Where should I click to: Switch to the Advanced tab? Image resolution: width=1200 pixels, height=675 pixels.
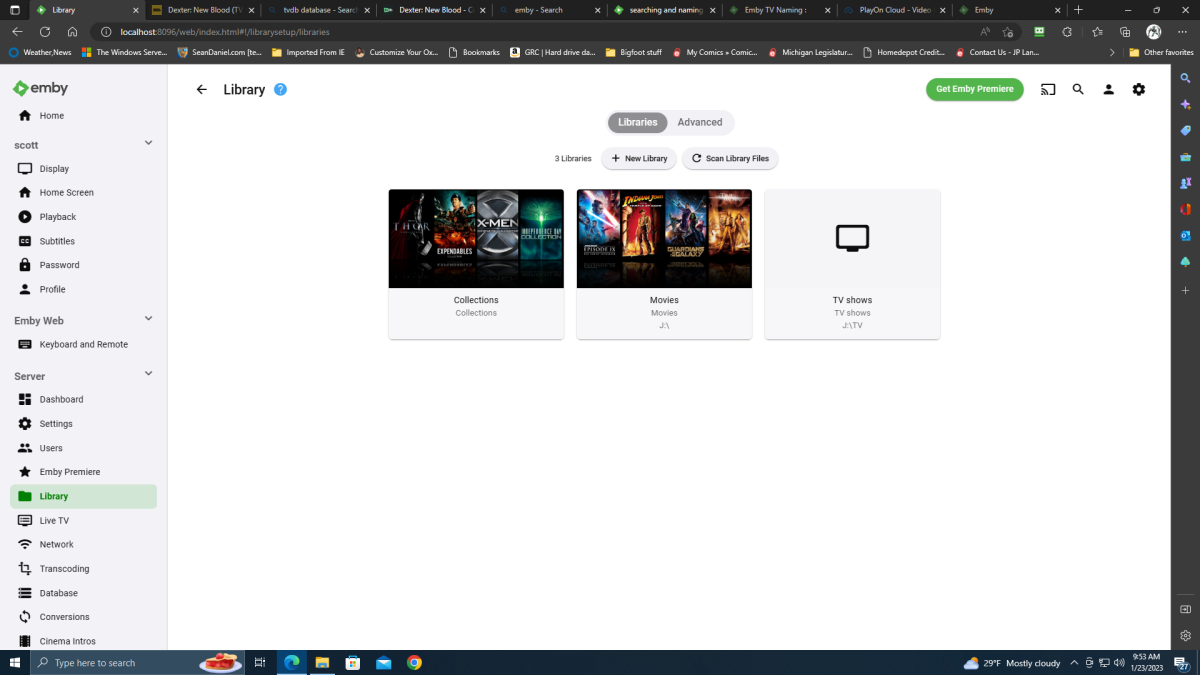(700, 122)
